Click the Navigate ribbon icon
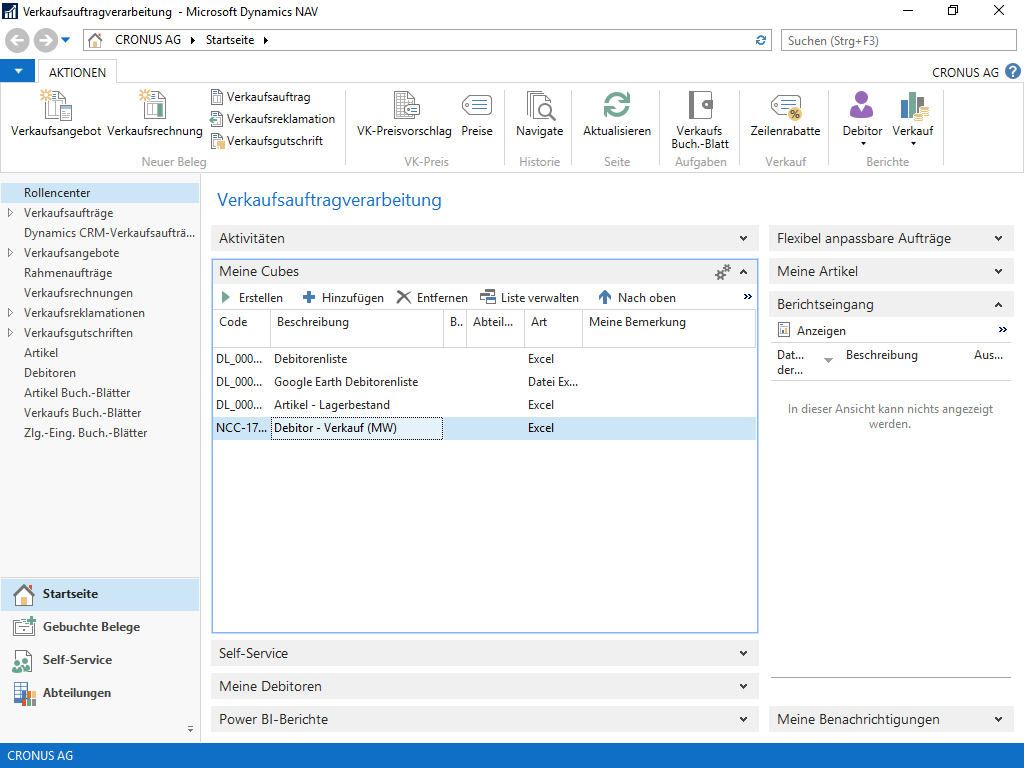This screenshot has width=1024, height=768. coord(539,114)
